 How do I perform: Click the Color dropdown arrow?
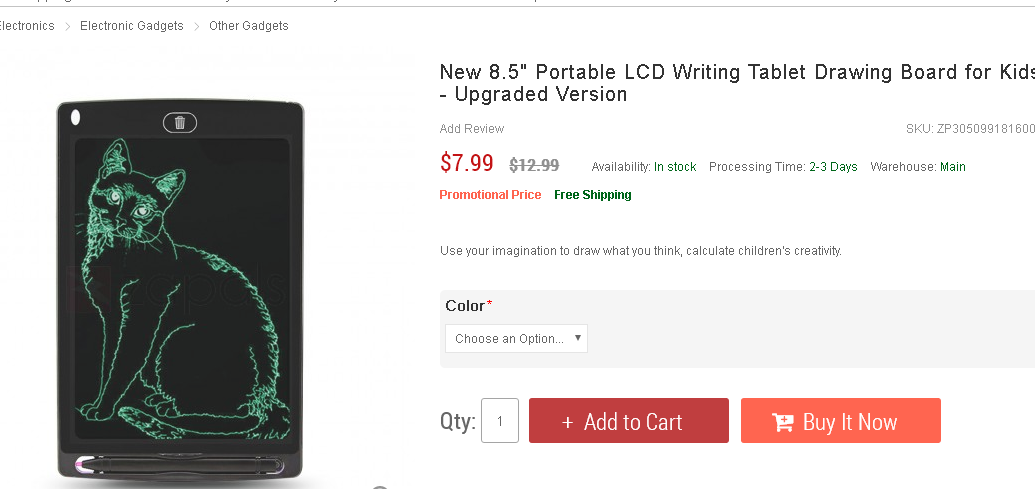coord(578,338)
